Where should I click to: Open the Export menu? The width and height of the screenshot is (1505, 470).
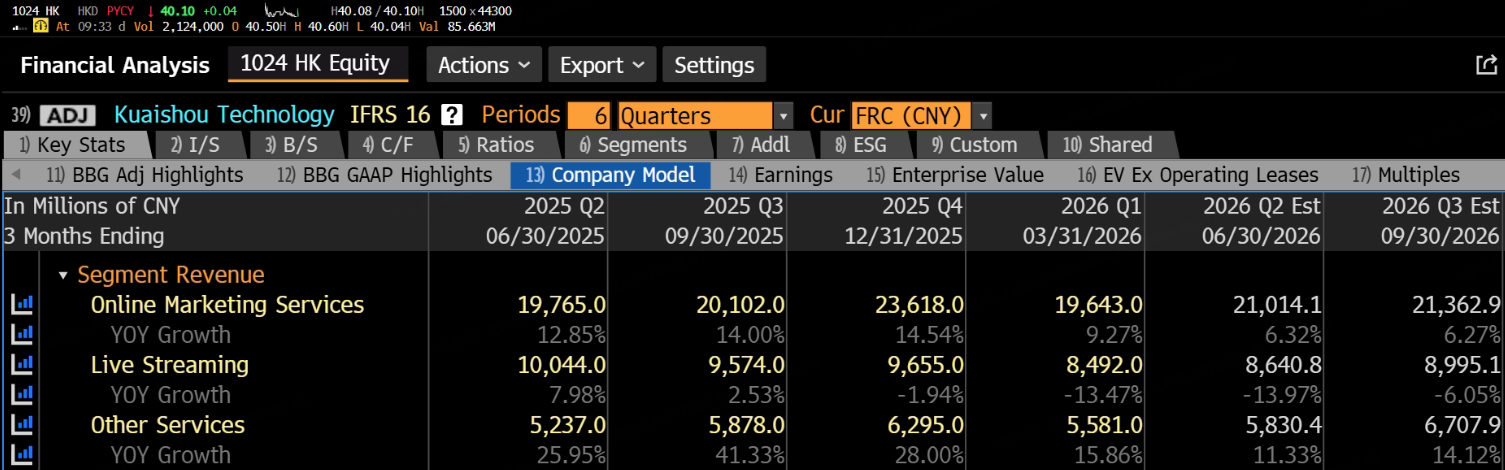602,65
